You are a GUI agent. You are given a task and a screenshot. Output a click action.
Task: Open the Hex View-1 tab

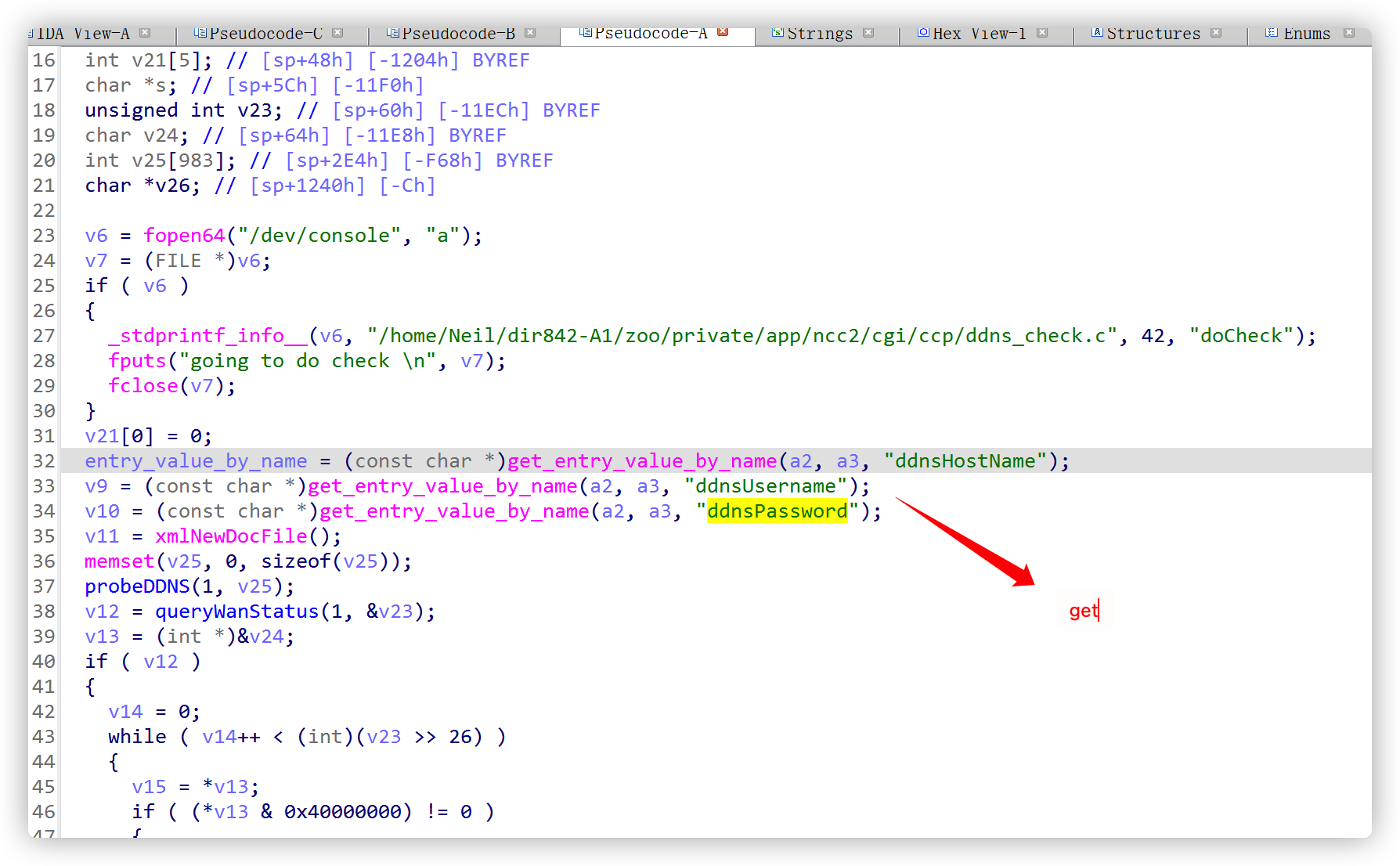click(x=980, y=34)
